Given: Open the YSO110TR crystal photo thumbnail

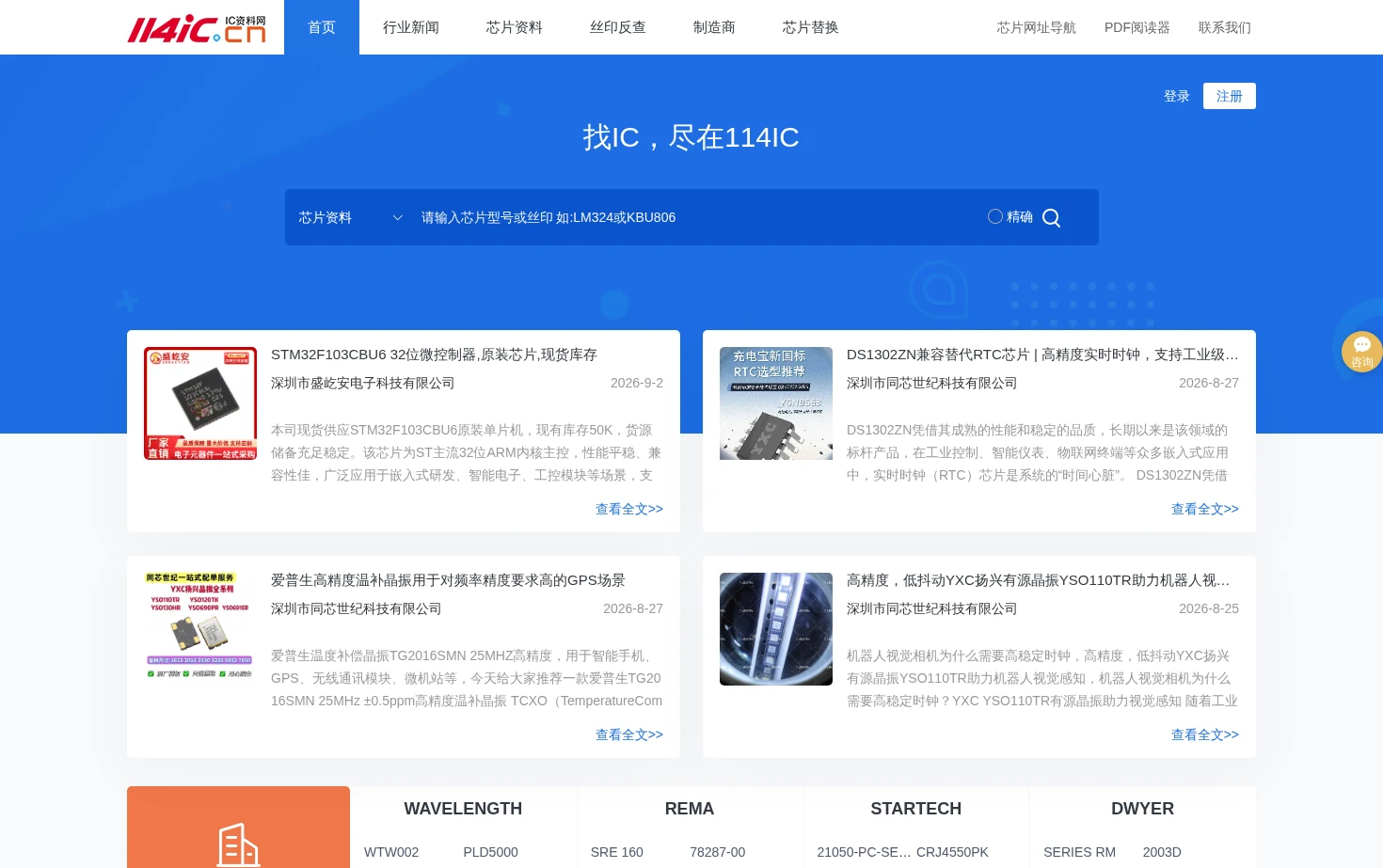Looking at the screenshot, I should (776, 629).
